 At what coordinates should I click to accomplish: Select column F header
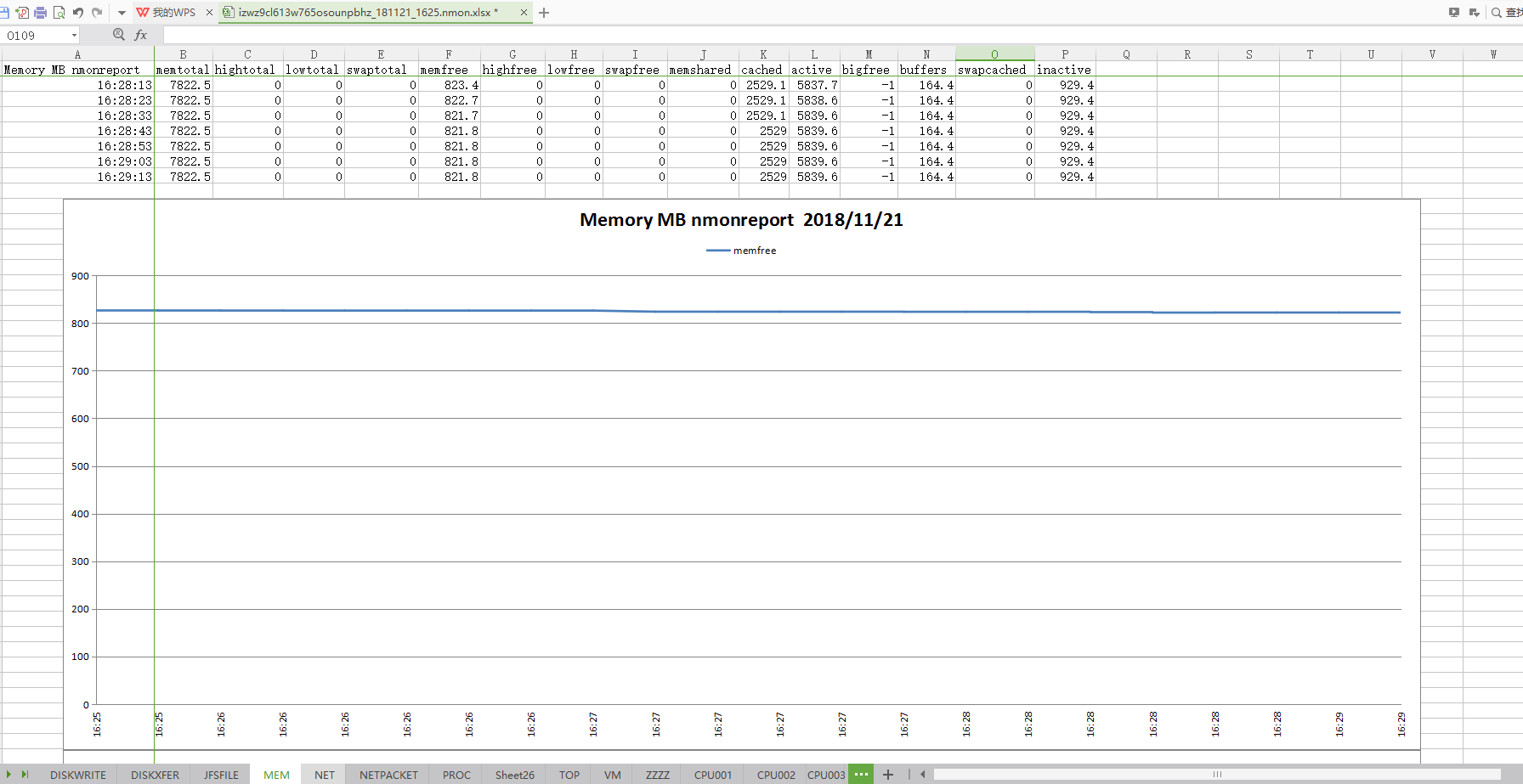click(x=449, y=54)
